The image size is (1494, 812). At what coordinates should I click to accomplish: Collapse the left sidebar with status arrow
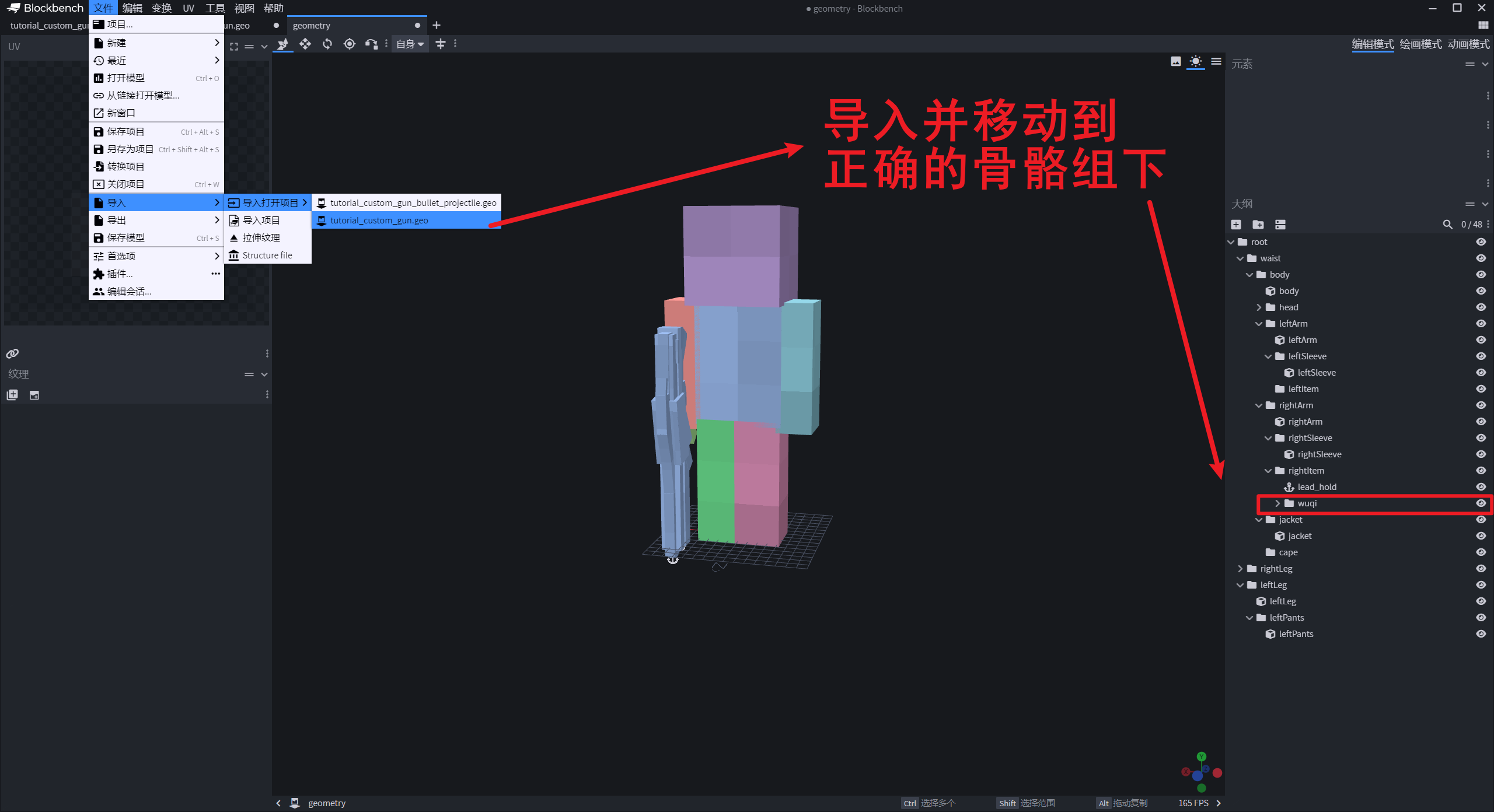[278, 803]
